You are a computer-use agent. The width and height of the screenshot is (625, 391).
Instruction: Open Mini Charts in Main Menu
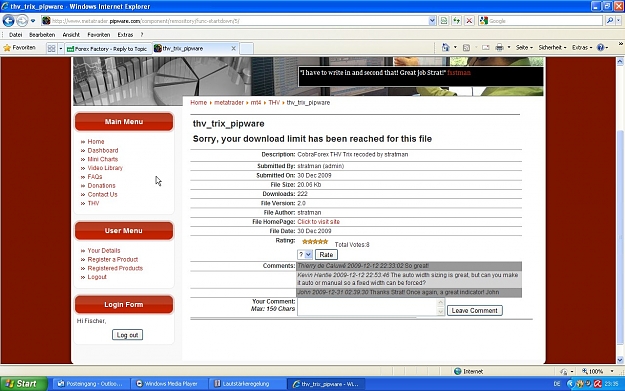103,159
